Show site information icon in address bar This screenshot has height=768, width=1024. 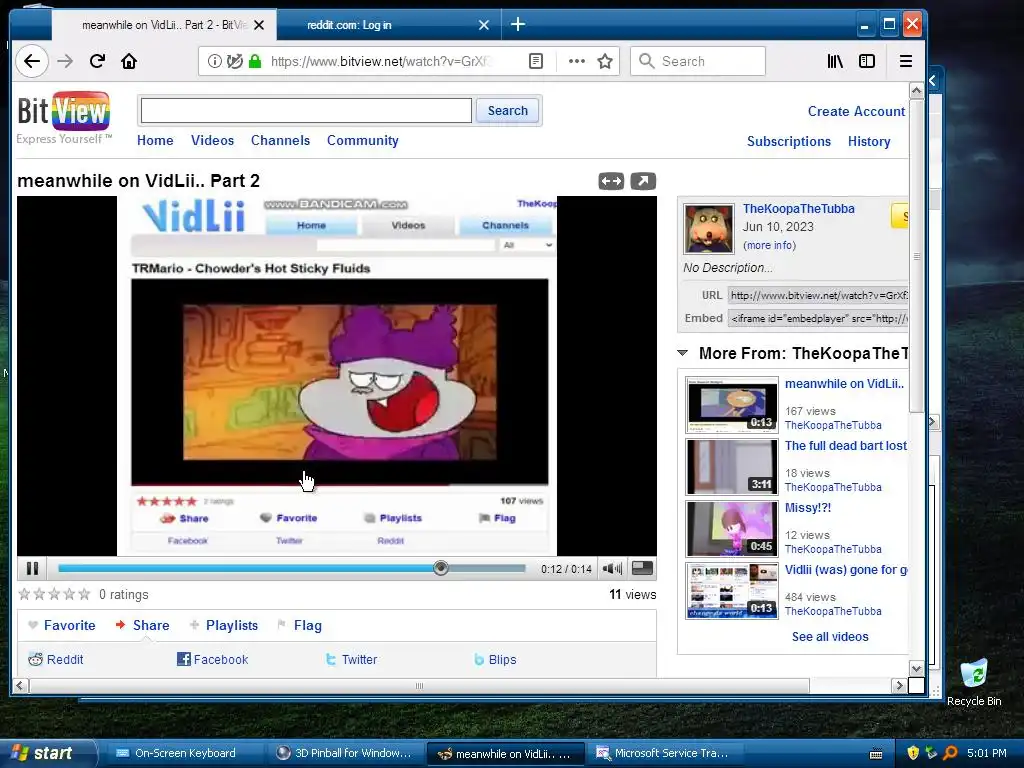pos(214,61)
